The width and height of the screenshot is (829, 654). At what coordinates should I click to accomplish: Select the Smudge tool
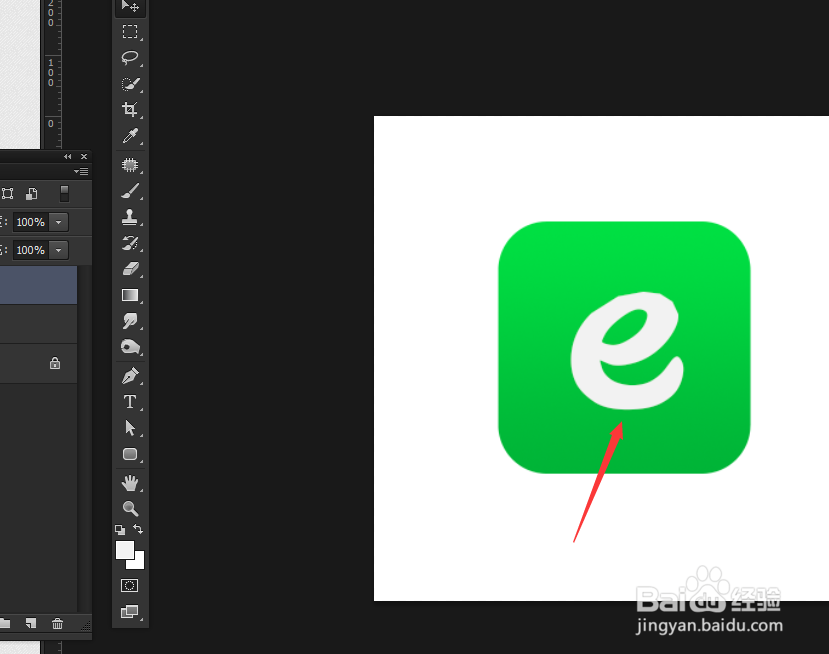tap(130, 320)
